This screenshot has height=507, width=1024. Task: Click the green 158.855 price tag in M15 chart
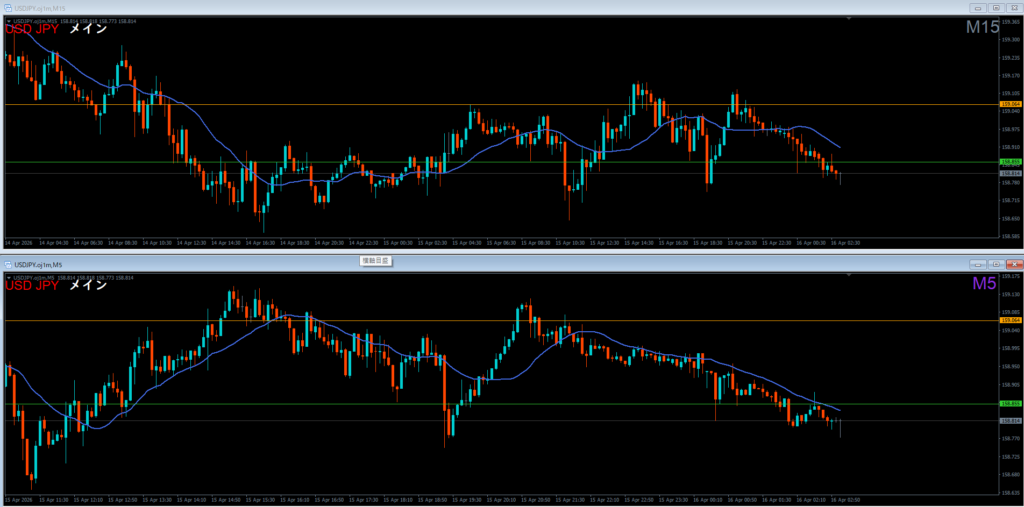[1011, 161]
